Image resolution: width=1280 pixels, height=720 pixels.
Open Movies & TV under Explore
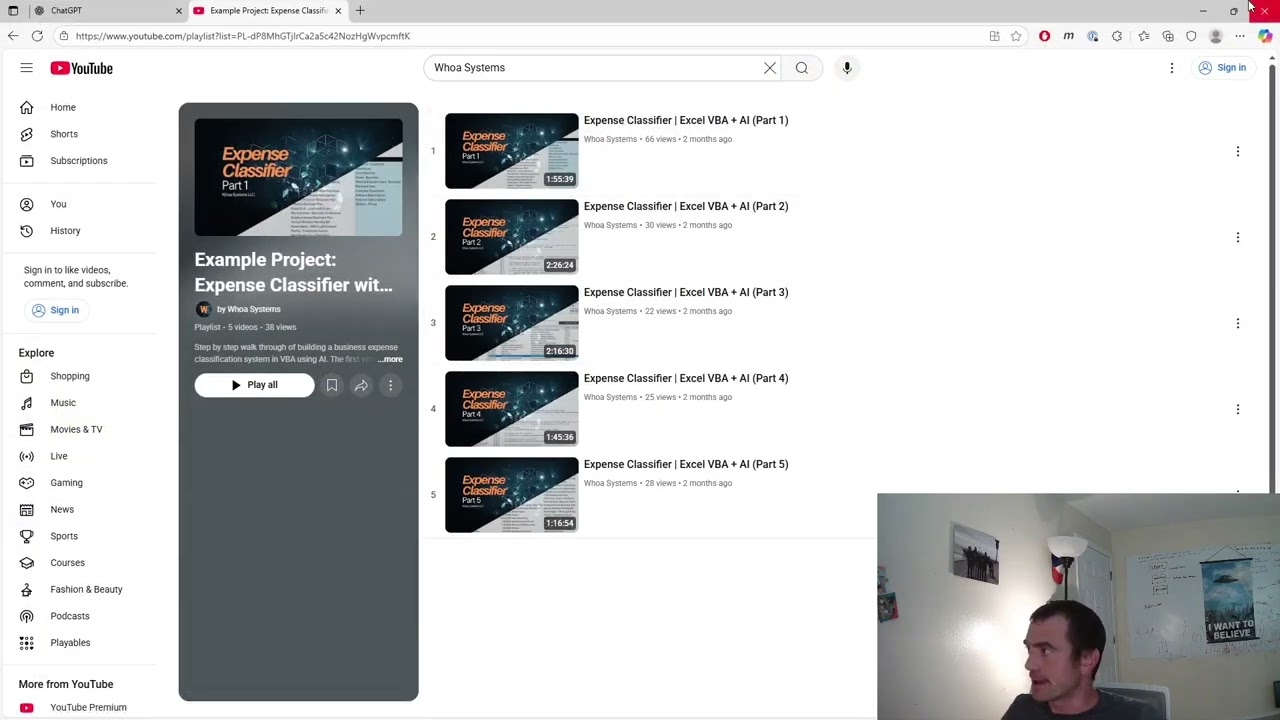coord(76,430)
